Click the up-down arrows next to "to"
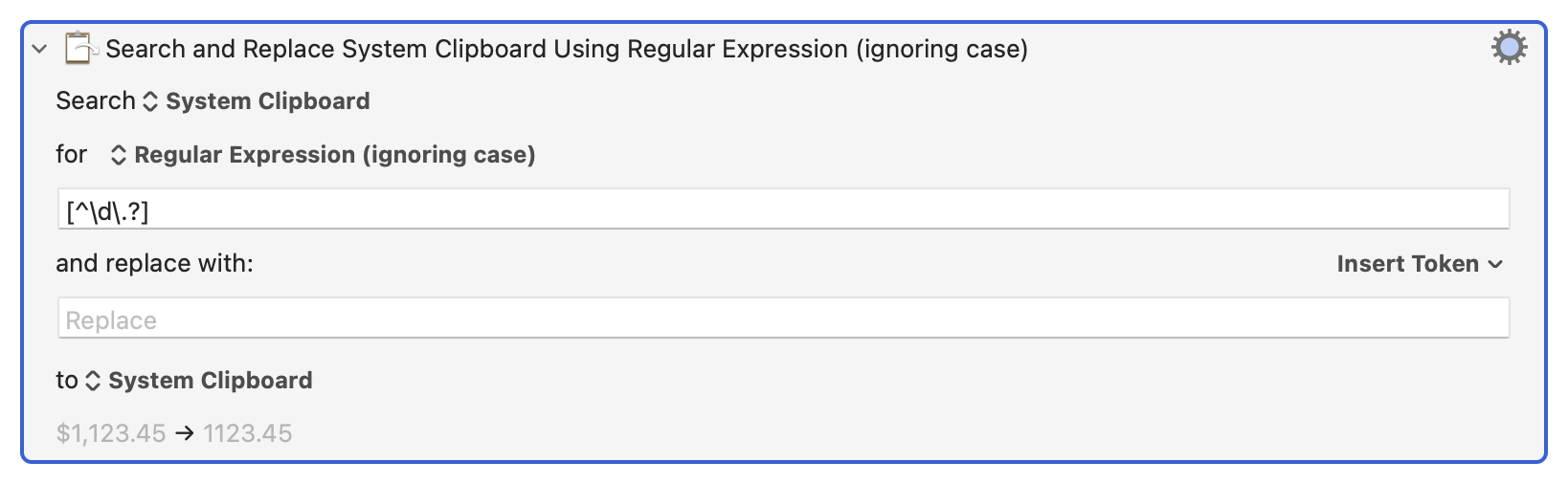 click(x=93, y=381)
